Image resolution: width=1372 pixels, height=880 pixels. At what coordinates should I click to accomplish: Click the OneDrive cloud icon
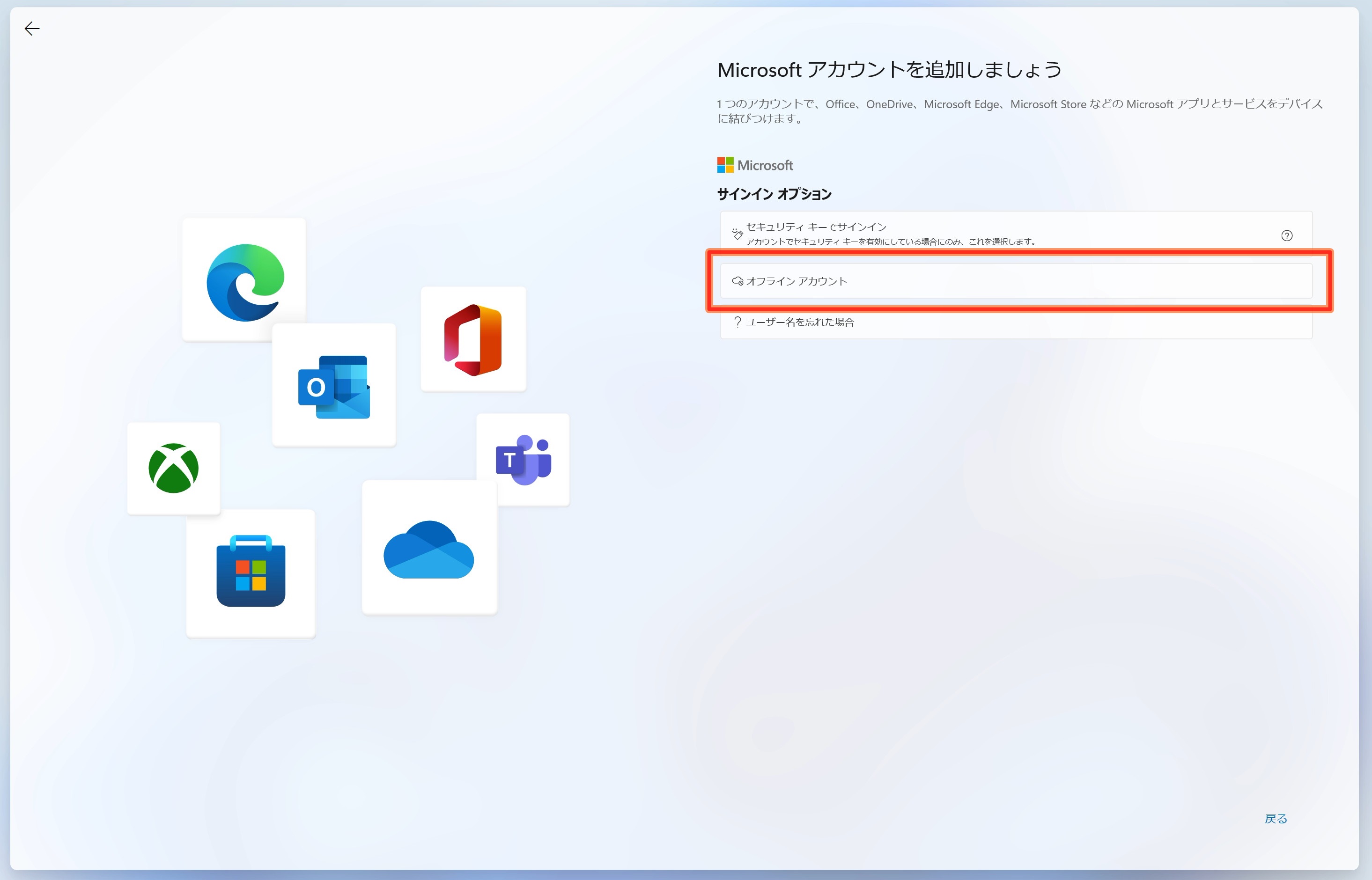tap(429, 549)
